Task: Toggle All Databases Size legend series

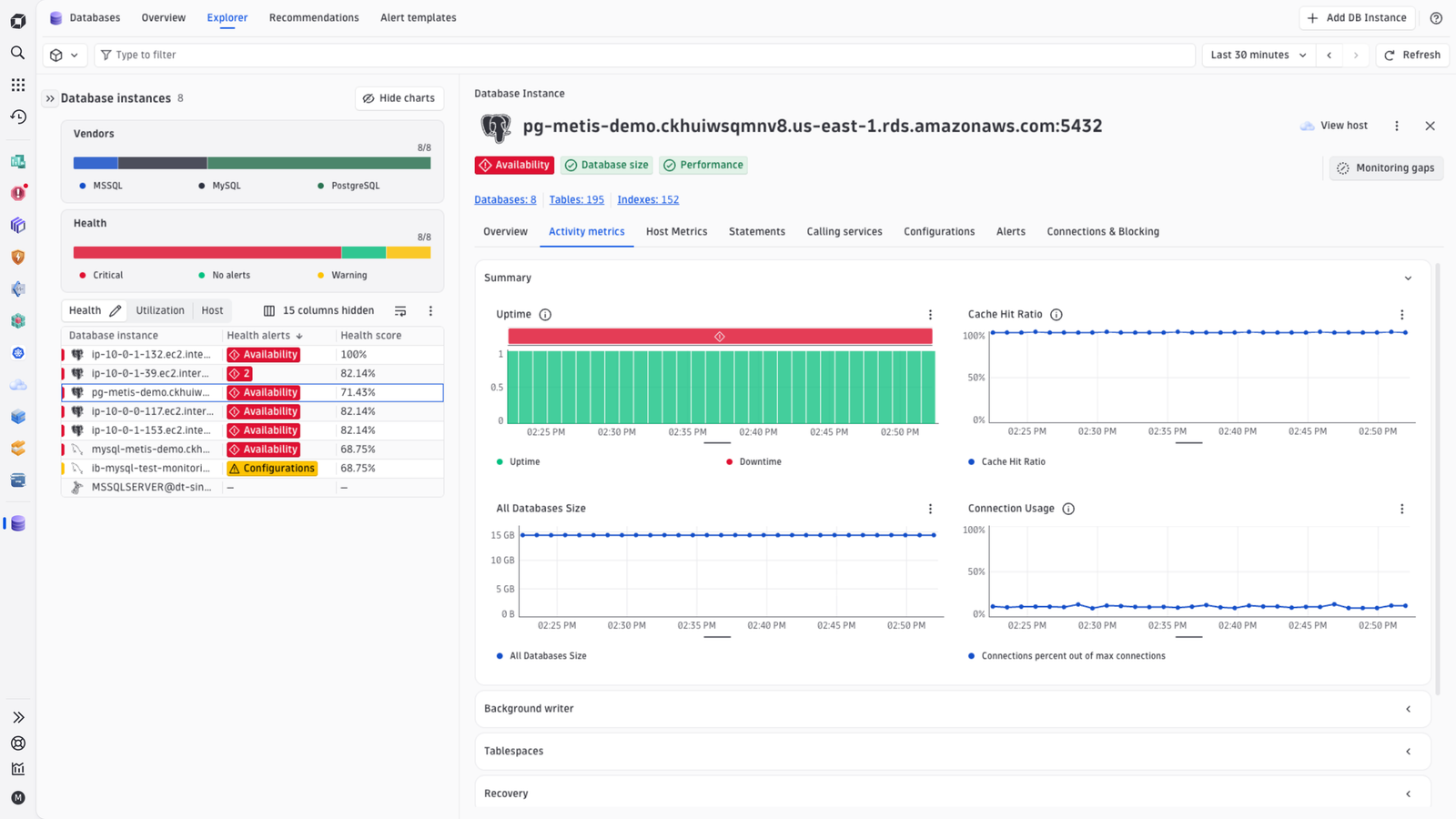Action: (541, 656)
